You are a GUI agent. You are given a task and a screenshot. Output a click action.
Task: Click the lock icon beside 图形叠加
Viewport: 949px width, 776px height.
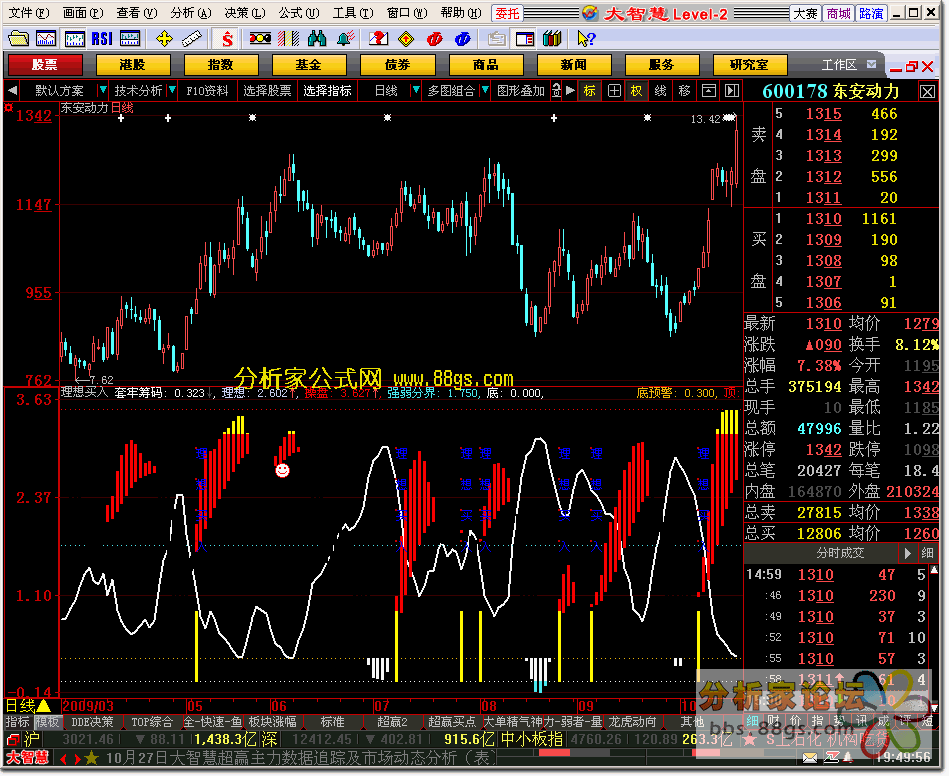click(x=557, y=91)
